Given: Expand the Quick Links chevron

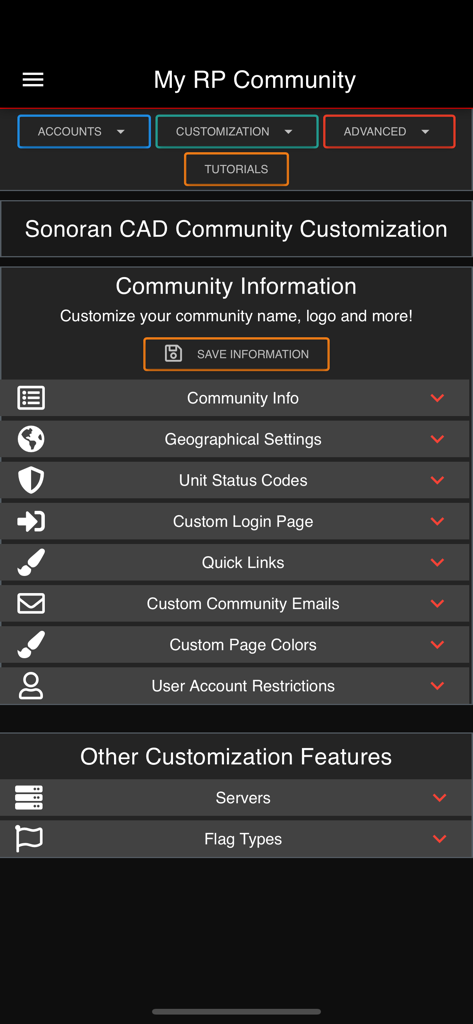Looking at the screenshot, I should (438, 562).
